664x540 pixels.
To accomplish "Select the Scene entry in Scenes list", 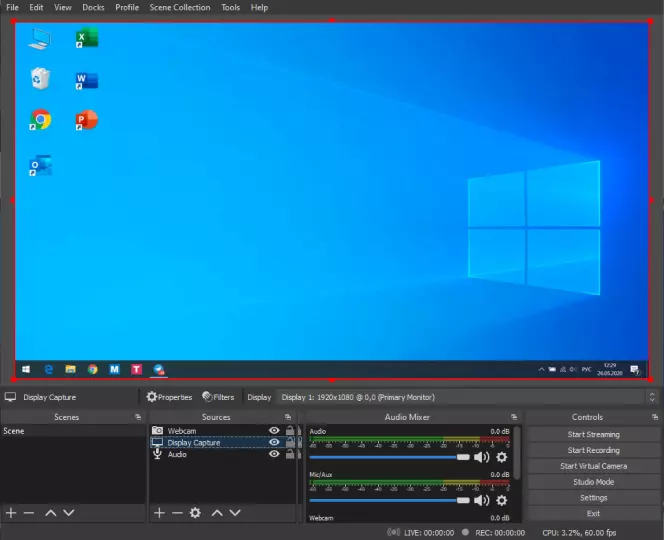I will [73, 431].
